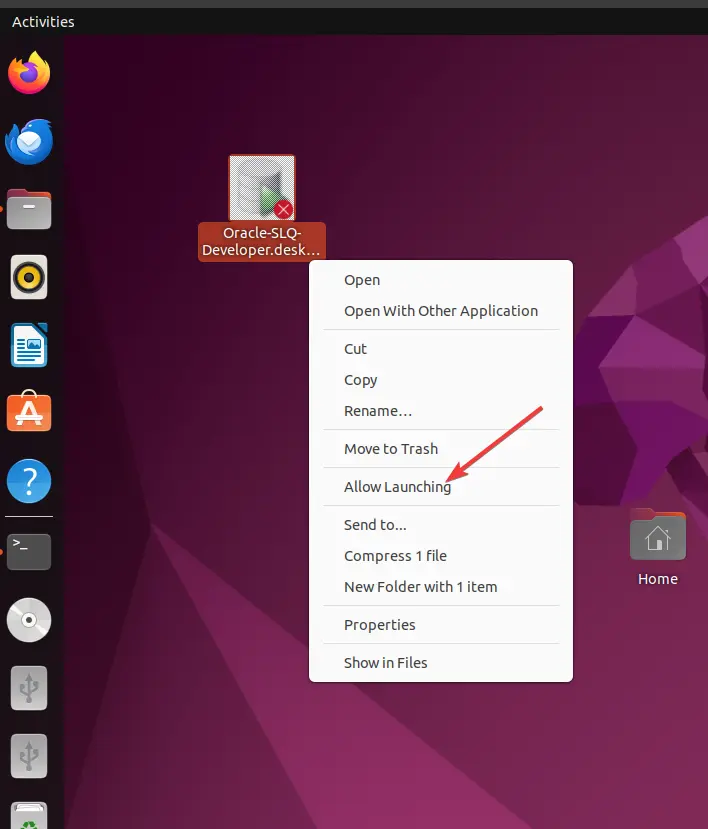Click the Home label under the folder
This screenshot has width=708, height=829.
coord(658,579)
